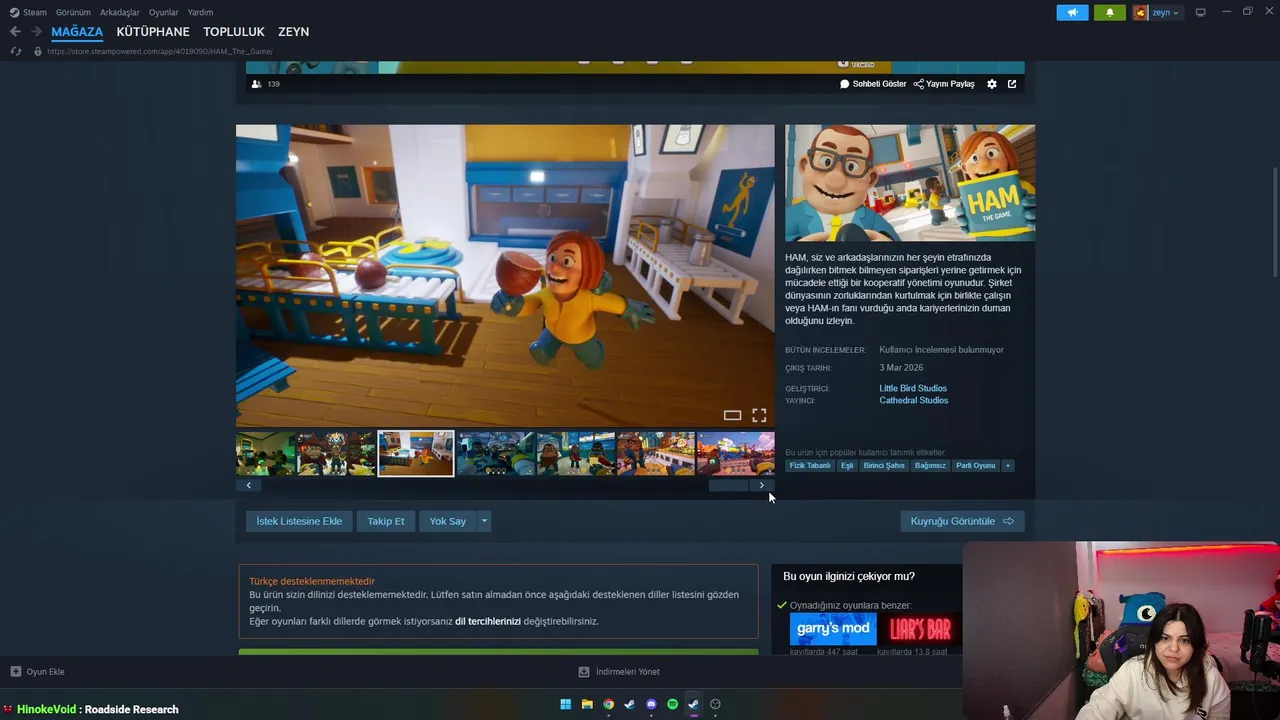Click the Sohbeti Göster chat button

point(873,84)
